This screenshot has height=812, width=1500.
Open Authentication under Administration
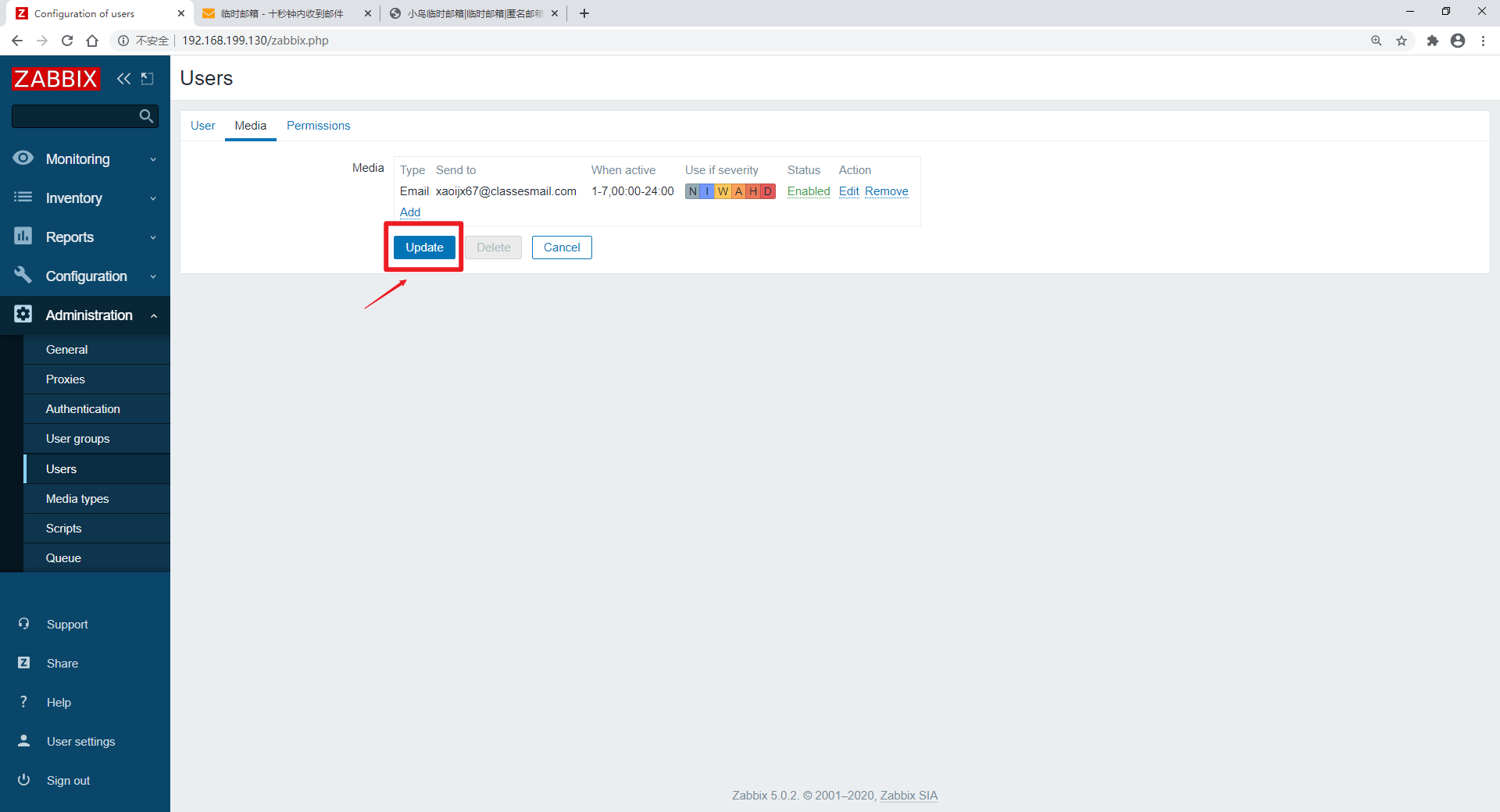click(x=97, y=409)
